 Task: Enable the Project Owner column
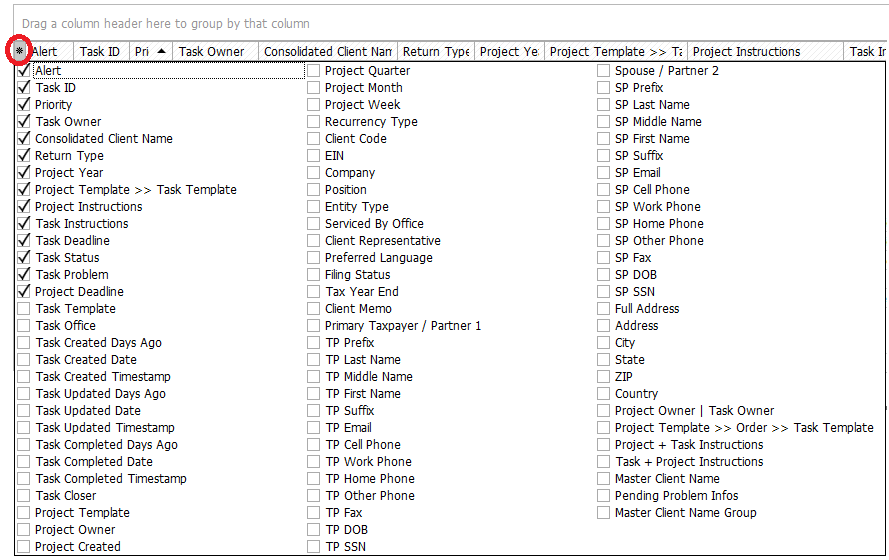[24, 530]
